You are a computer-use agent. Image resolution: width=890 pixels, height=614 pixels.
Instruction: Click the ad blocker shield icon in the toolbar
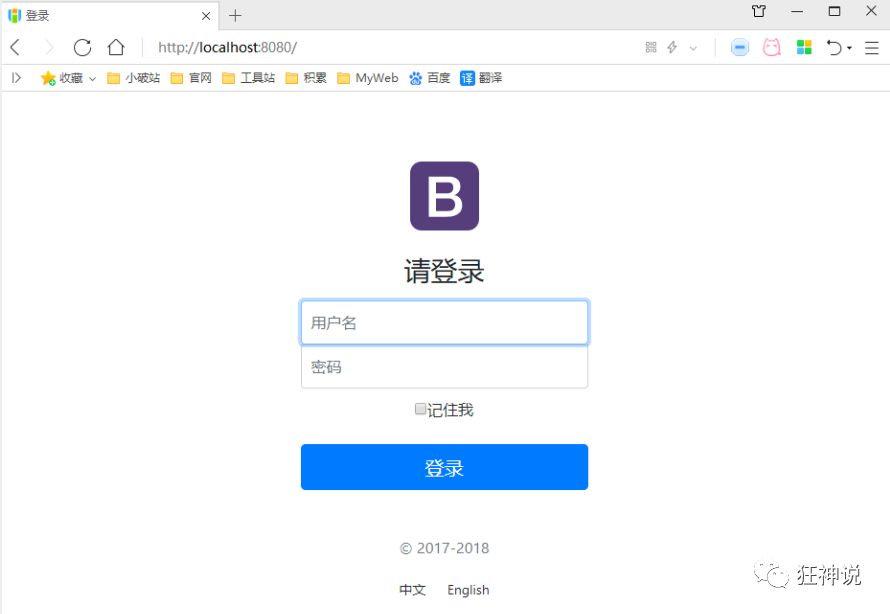click(x=739, y=47)
